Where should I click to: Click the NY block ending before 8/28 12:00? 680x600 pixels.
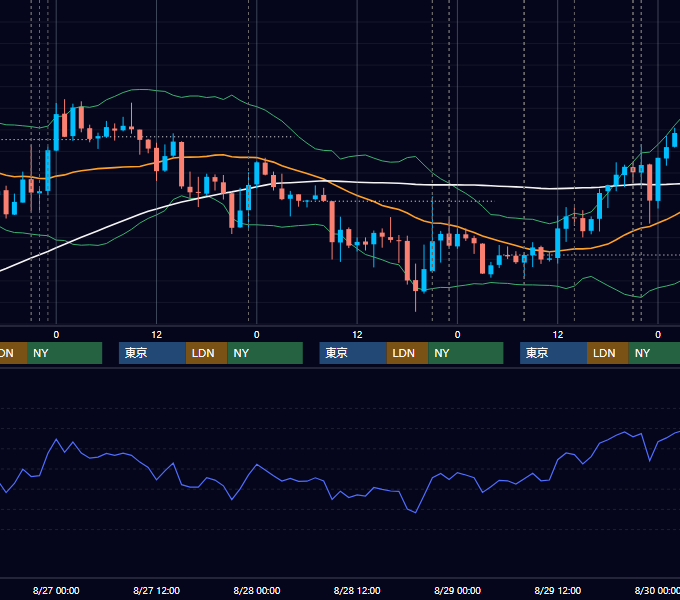pyautogui.click(x=265, y=353)
